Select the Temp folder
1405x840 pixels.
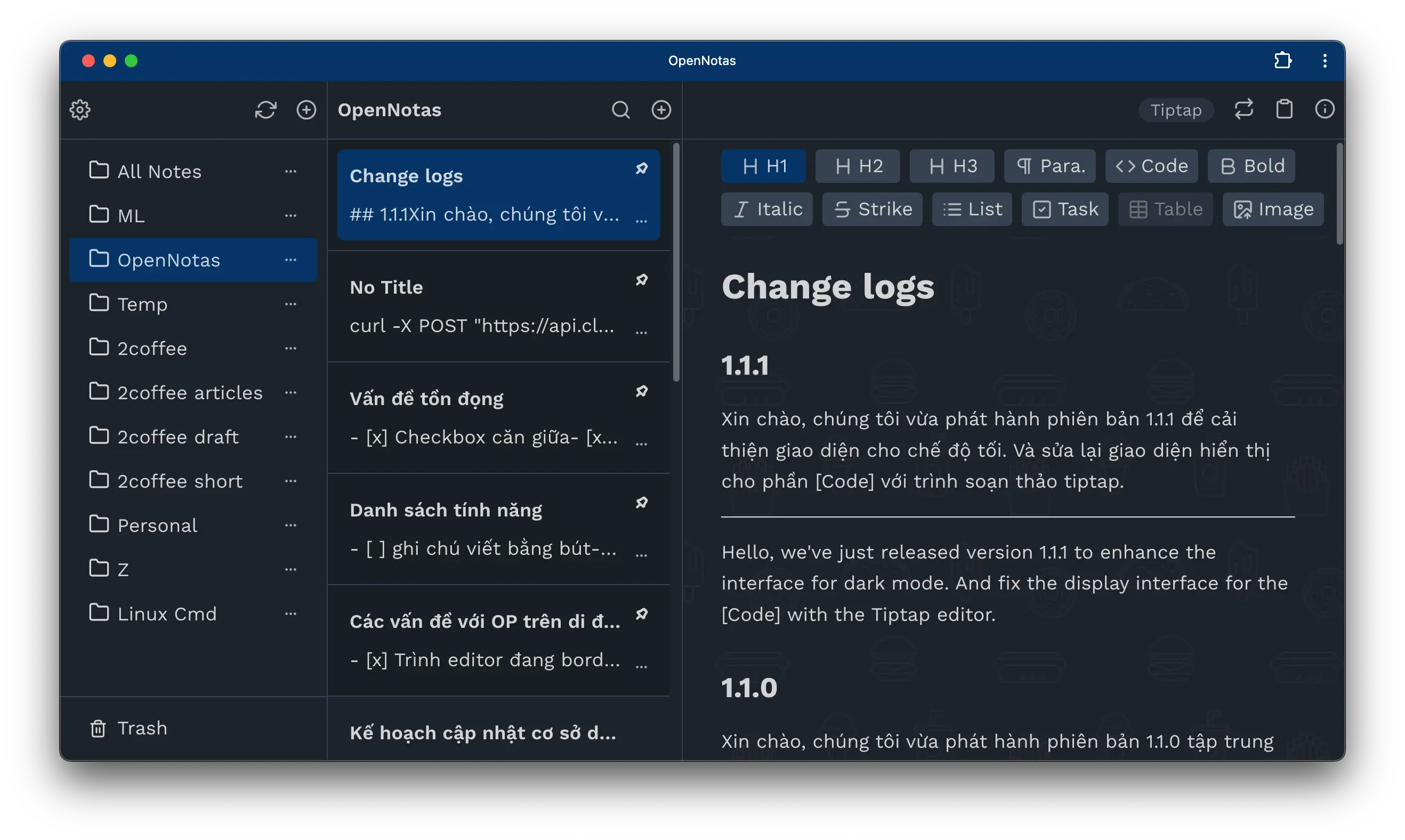pyautogui.click(x=142, y=304)
